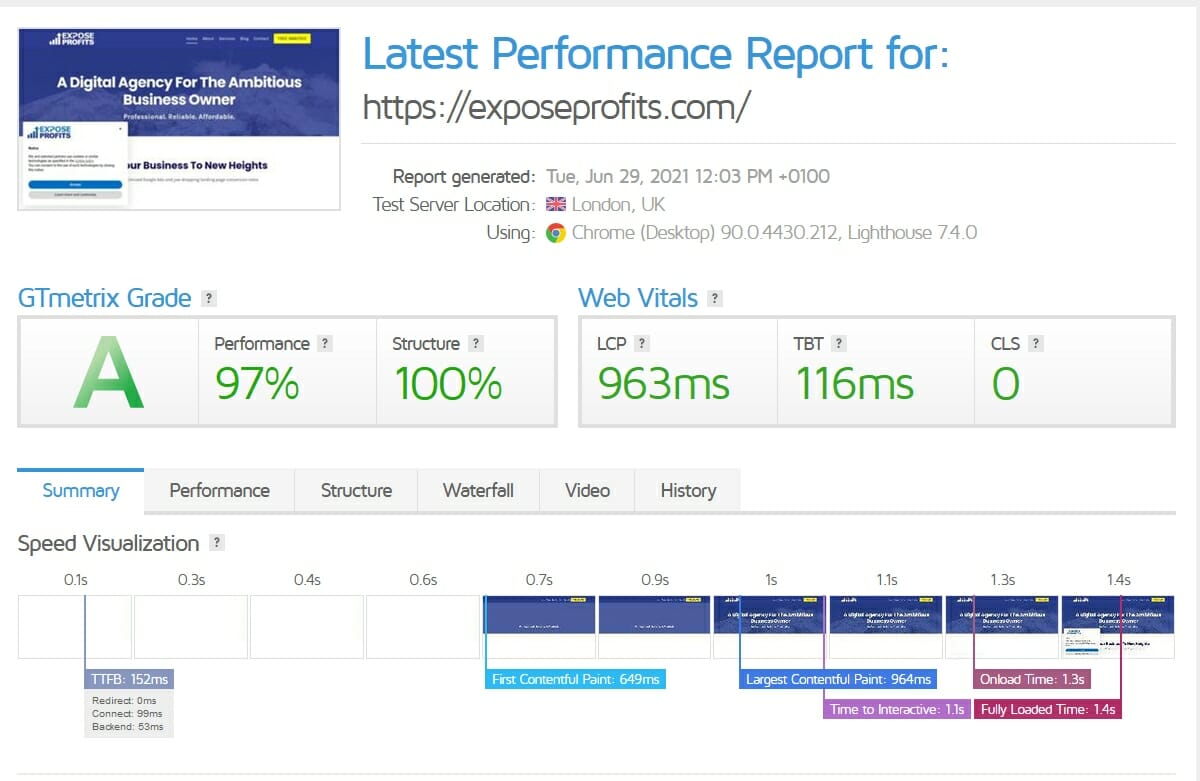Viewport: 1200px width, 781px height.
Task: Click the Speed Visualization help icon
Action: 217,543
